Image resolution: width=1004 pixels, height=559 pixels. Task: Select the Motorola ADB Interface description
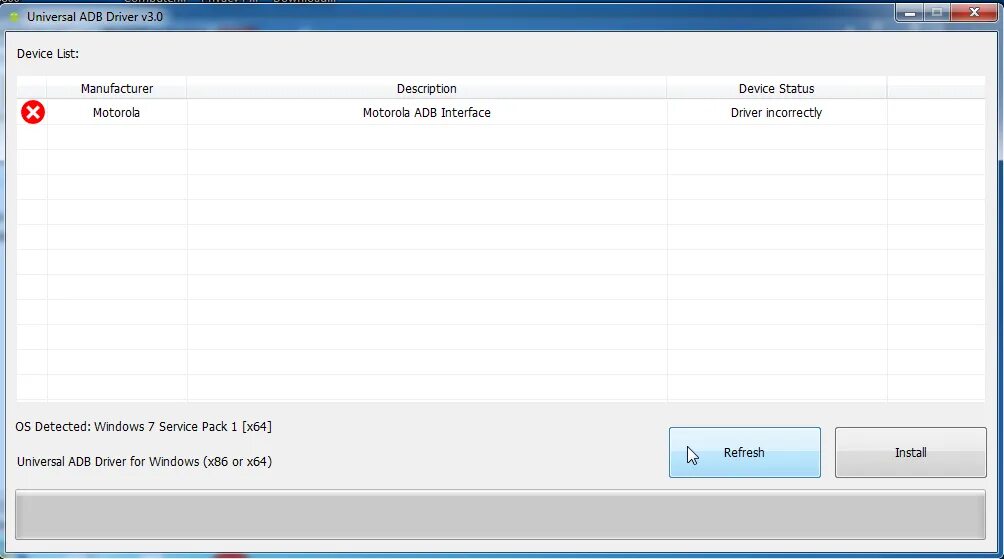tap(426, 113)
